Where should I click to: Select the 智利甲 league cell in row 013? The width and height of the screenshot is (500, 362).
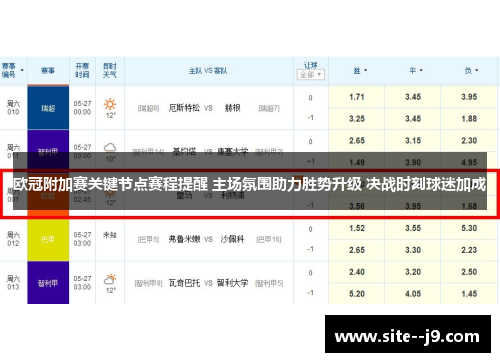click(48, 283)
